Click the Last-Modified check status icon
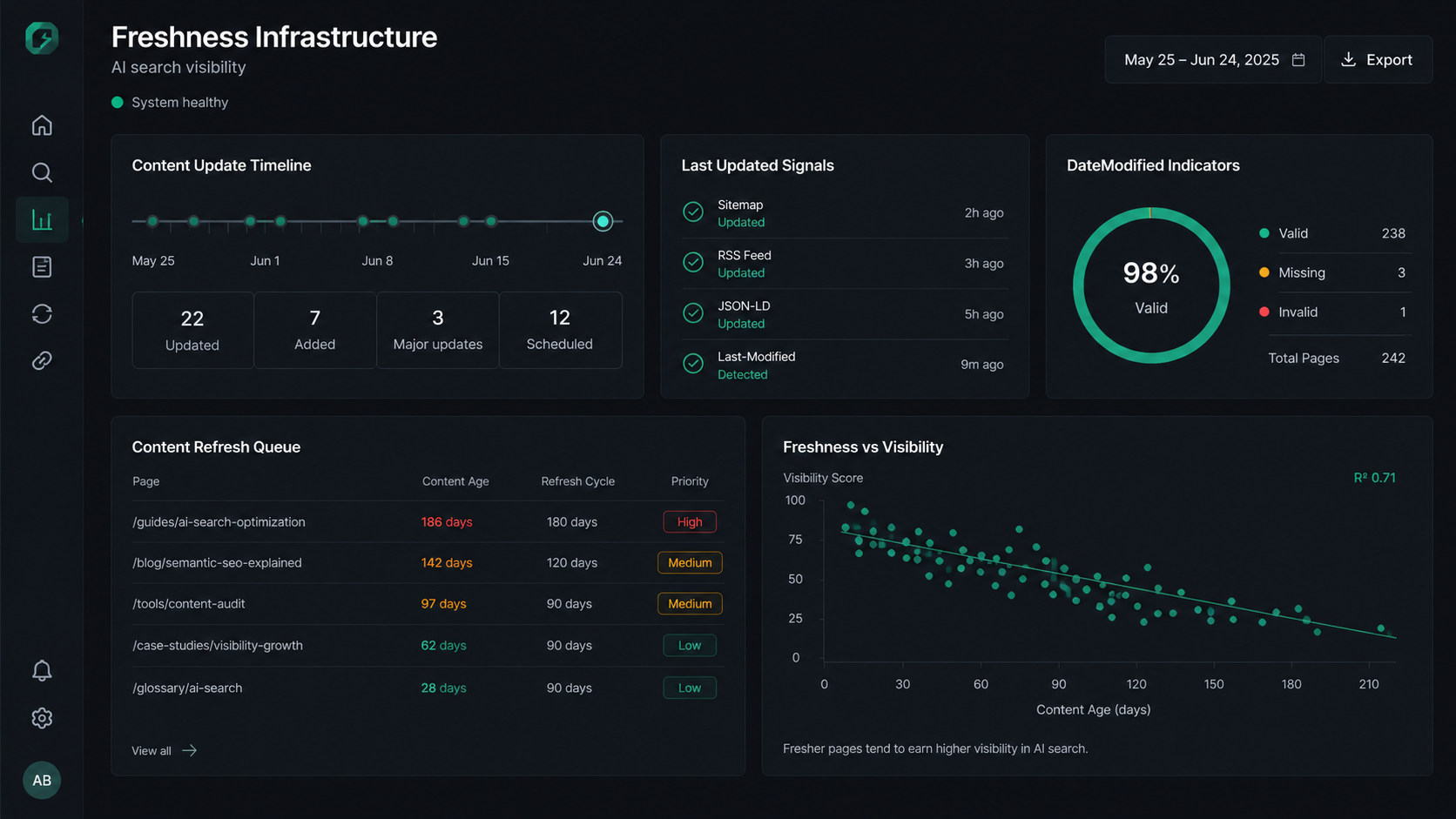1456x819 pixels. 693,364
